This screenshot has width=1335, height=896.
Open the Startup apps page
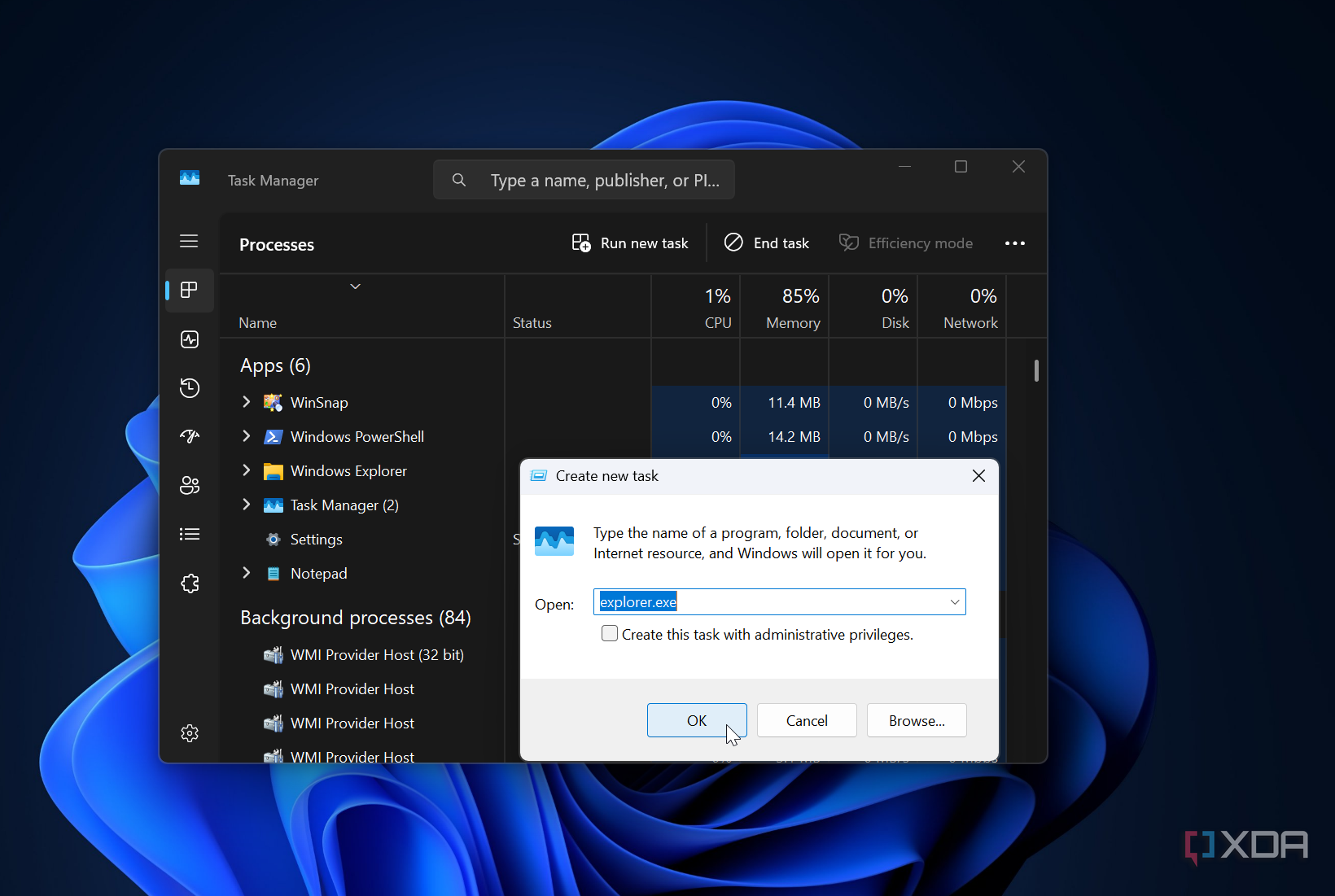[x=189, y=436]
